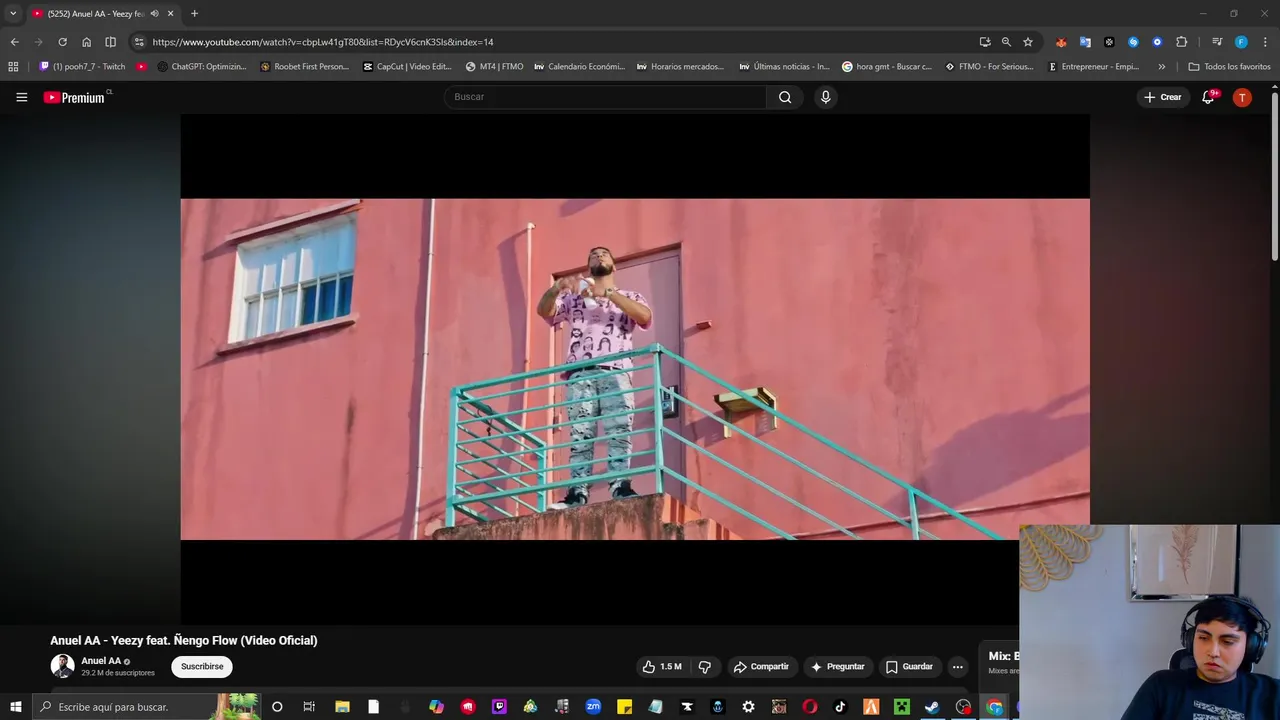This screenshot has width=1280, height=720.
Task: Open browser profile avatar
Action: (x=1241, y=42)
